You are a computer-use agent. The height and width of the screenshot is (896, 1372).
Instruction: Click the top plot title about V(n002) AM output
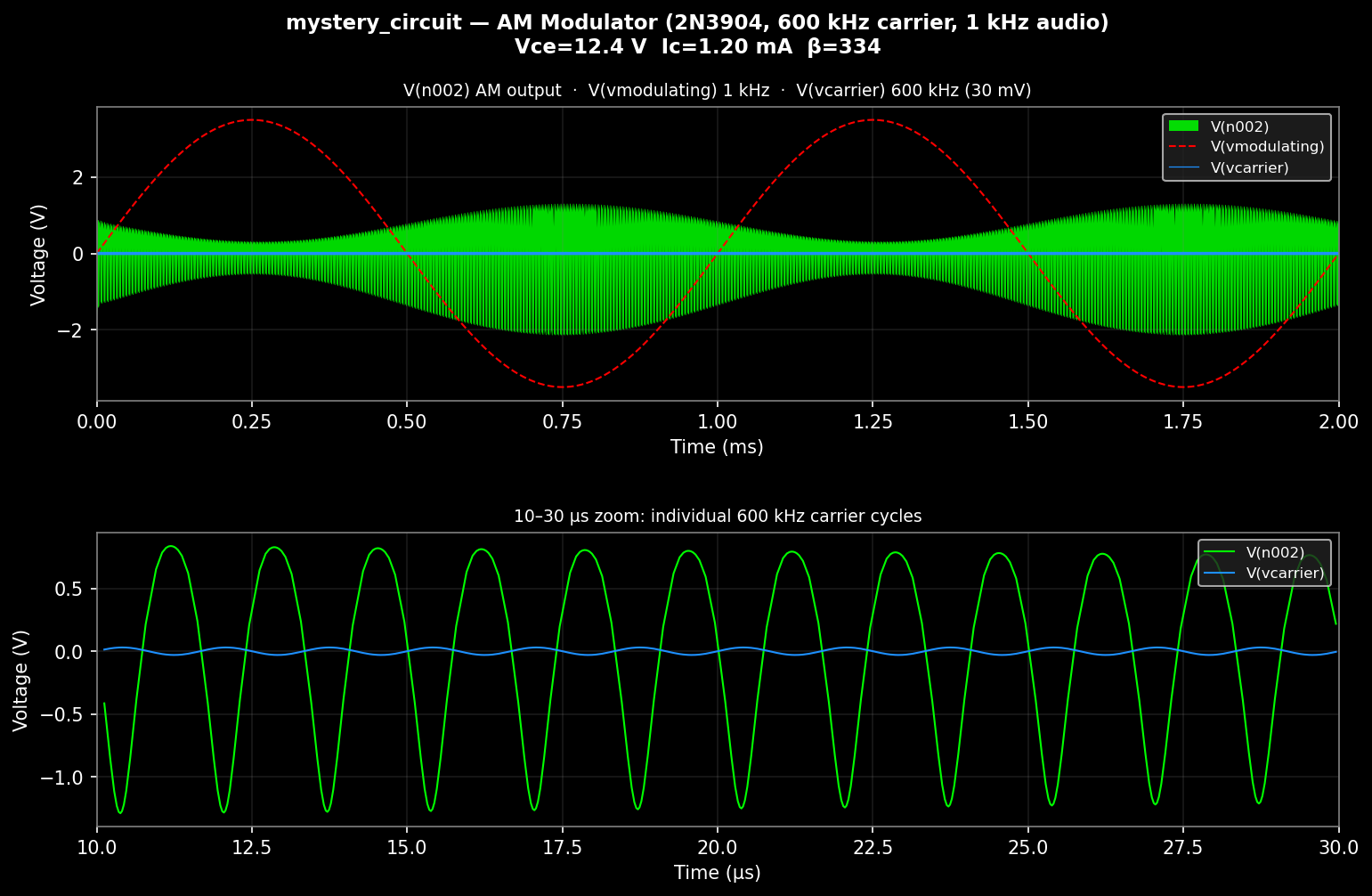(x=717, y=90)
